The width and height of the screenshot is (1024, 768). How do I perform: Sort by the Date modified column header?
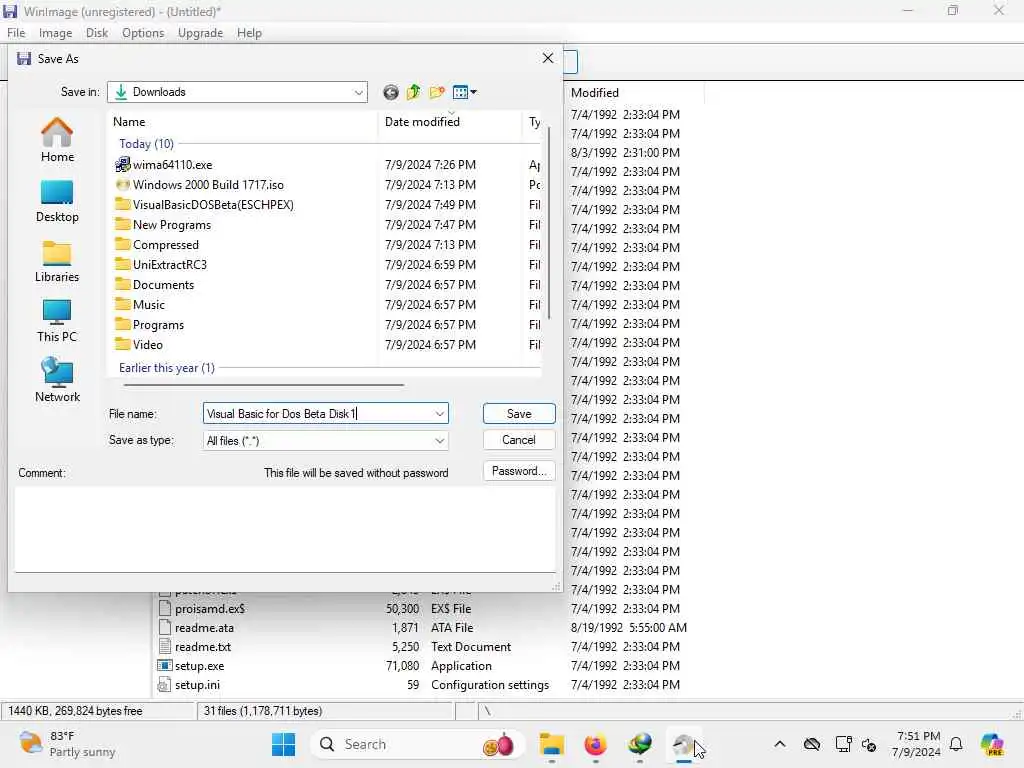tap(450, 121)
